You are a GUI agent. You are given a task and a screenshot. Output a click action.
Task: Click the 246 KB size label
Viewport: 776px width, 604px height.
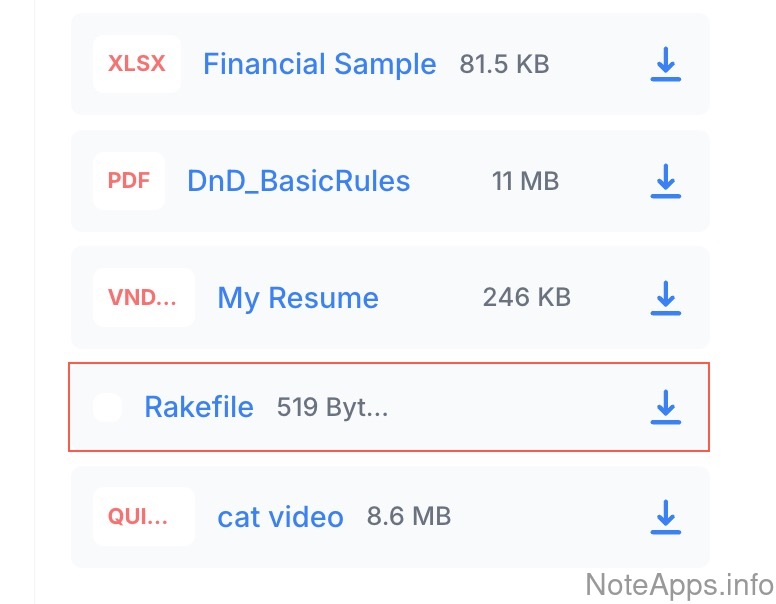tap(526, 297)
